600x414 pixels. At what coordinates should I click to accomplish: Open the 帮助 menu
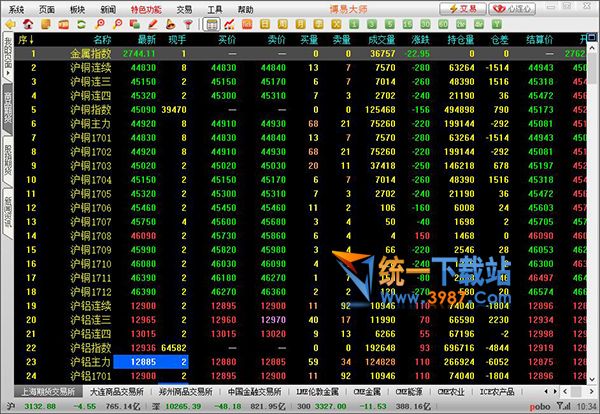245,9
